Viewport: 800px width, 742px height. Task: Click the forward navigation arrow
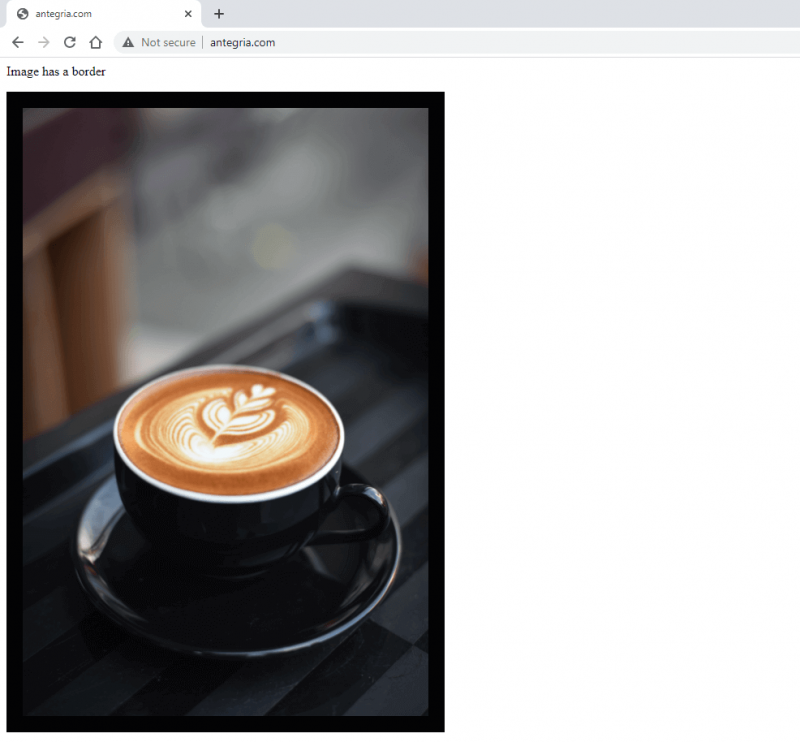(42, 42)
